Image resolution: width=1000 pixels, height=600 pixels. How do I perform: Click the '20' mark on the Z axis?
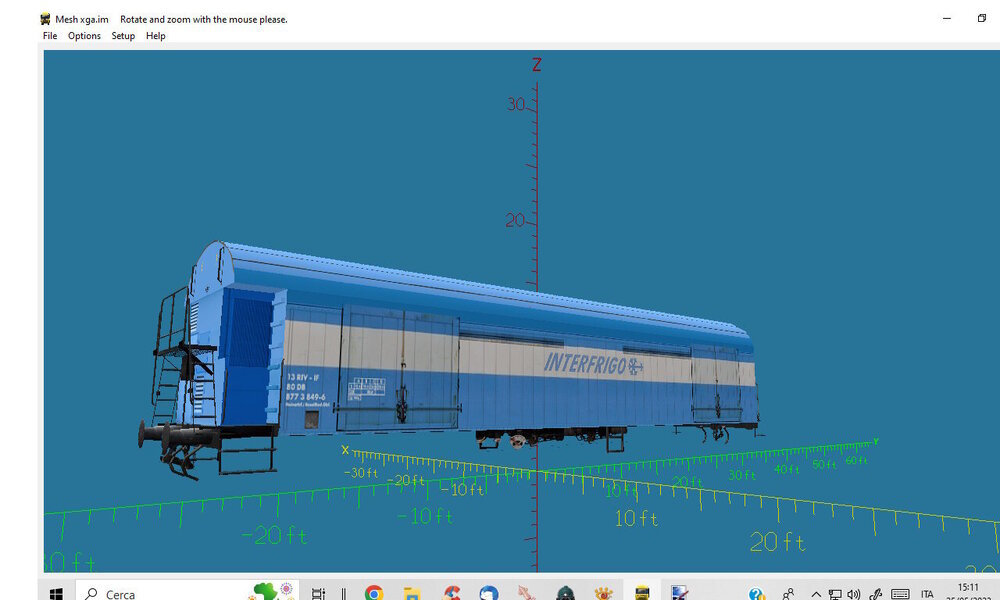pos(515,221)
